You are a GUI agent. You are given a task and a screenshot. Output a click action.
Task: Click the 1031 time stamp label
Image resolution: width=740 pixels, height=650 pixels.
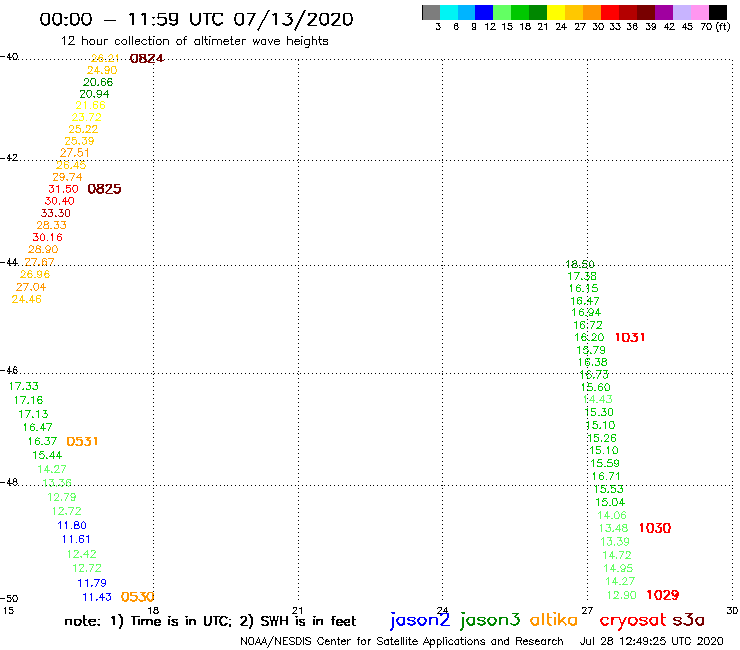click(x=630, y=337)
